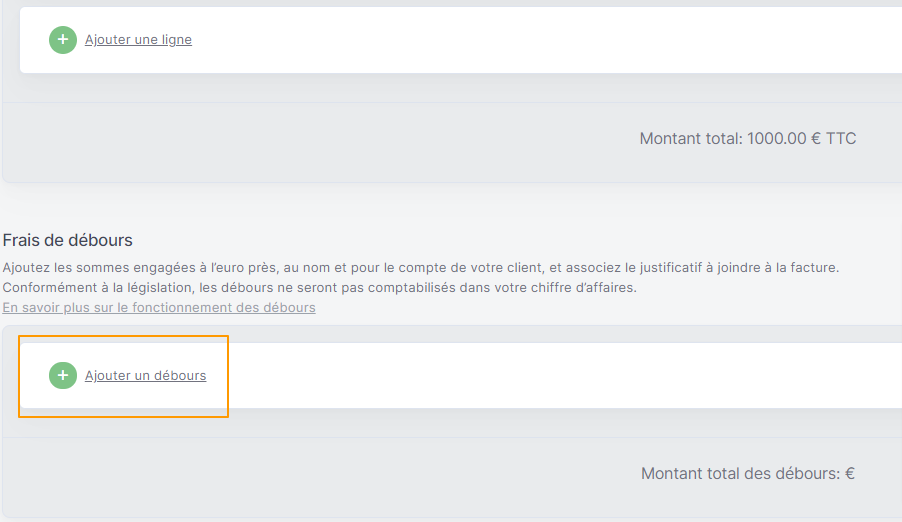Click the euro symbol after Montant total des débours

pos(850,474)
